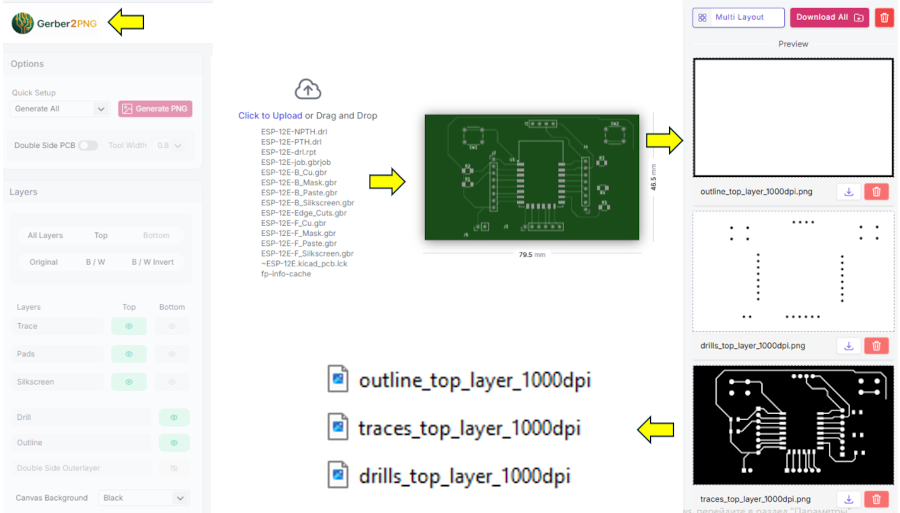Toggle Trace layer Top visibility eye
The width and height of the screenshot is (900, 513).
point(129,326)
